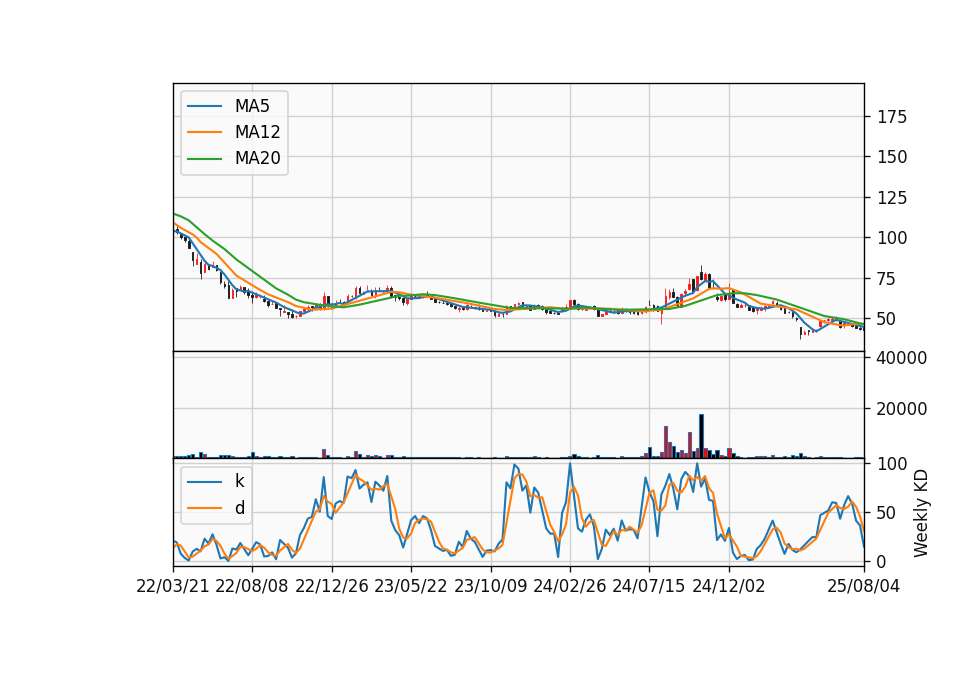Click the 125 price axis label

892,198
